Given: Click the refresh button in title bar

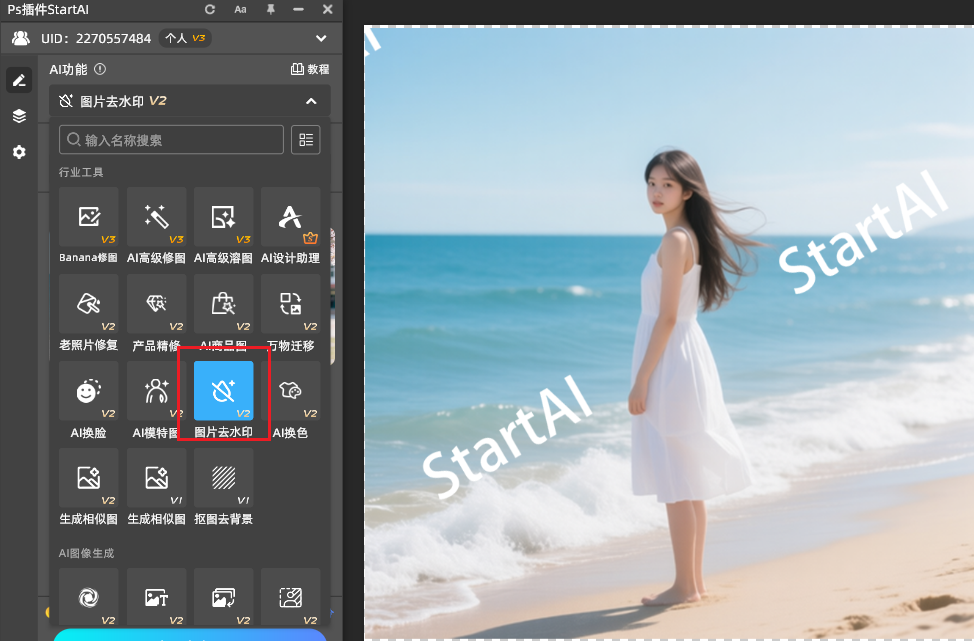Looking at the screenshot, I should (x=210, y=9).
